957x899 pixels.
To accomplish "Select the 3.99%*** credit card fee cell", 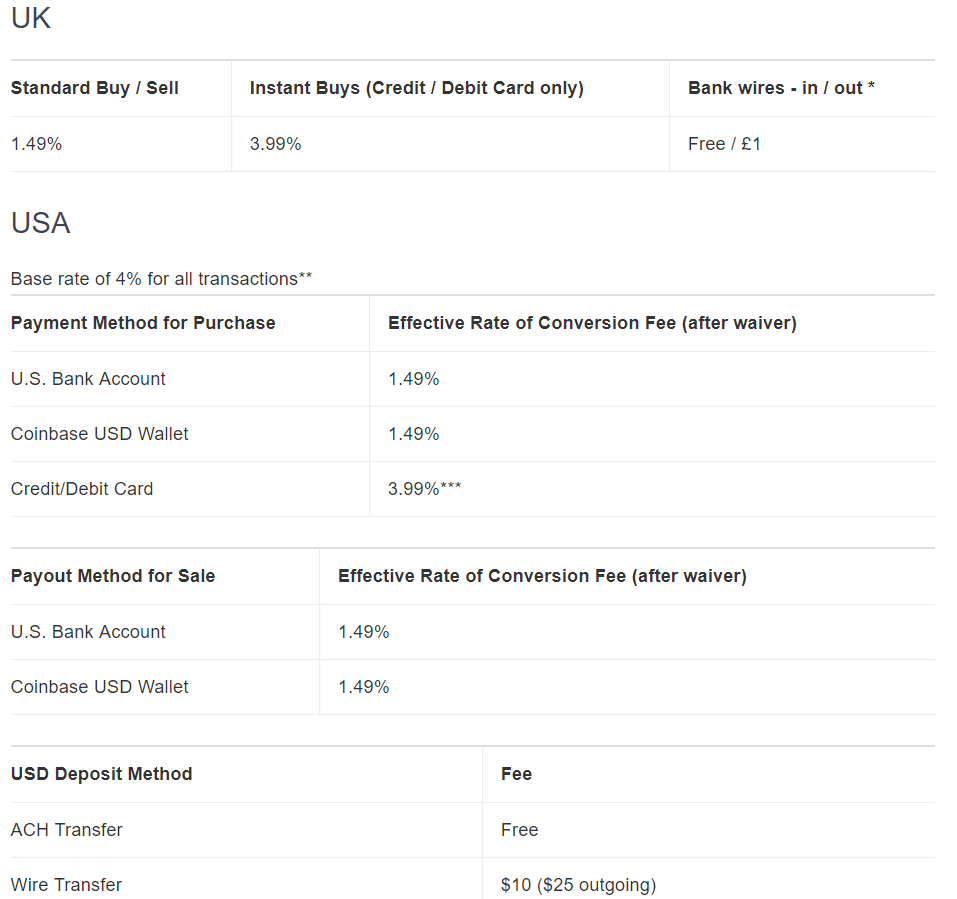I will click(424, 489).
